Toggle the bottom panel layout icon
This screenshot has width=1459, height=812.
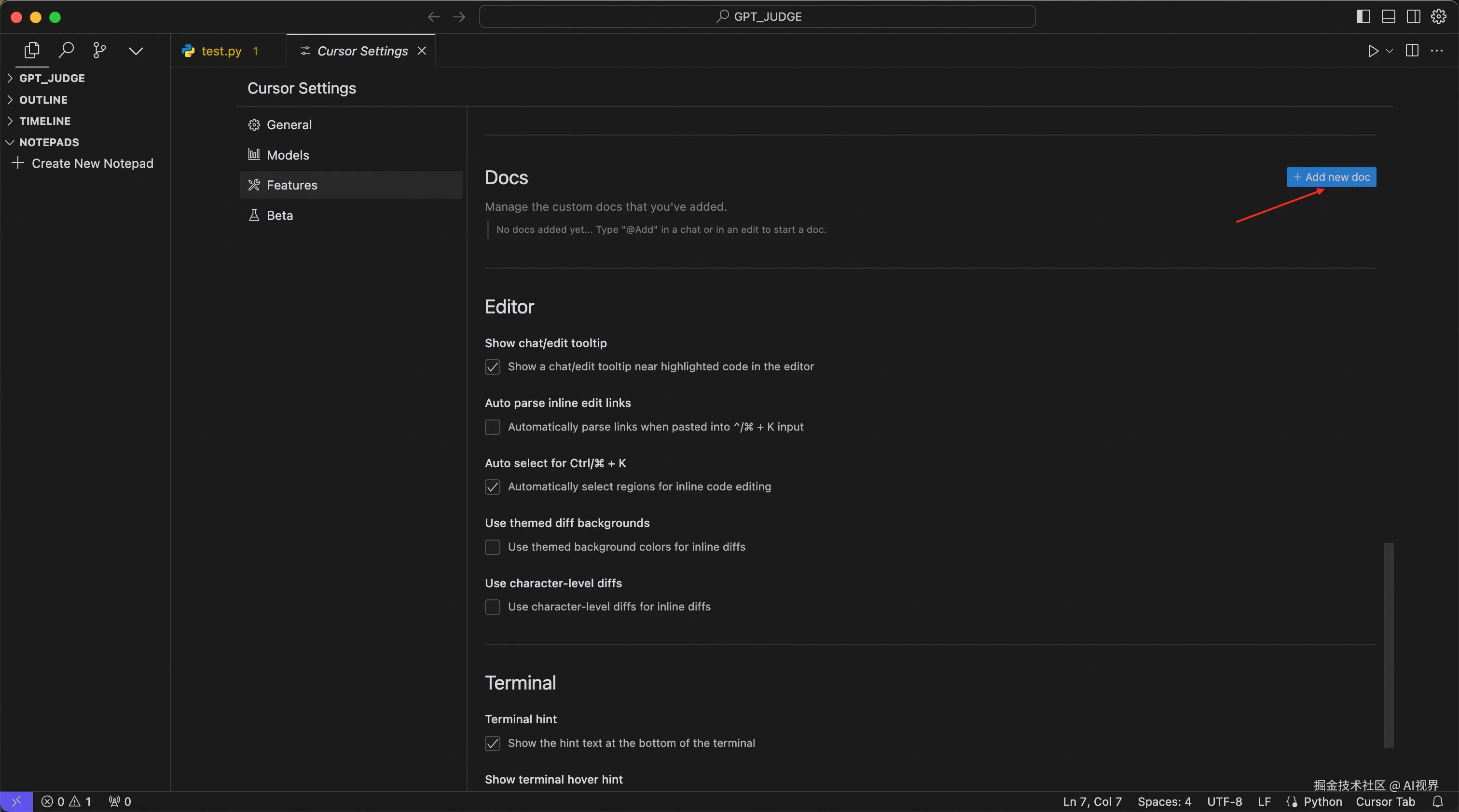tap(1388, 16)
